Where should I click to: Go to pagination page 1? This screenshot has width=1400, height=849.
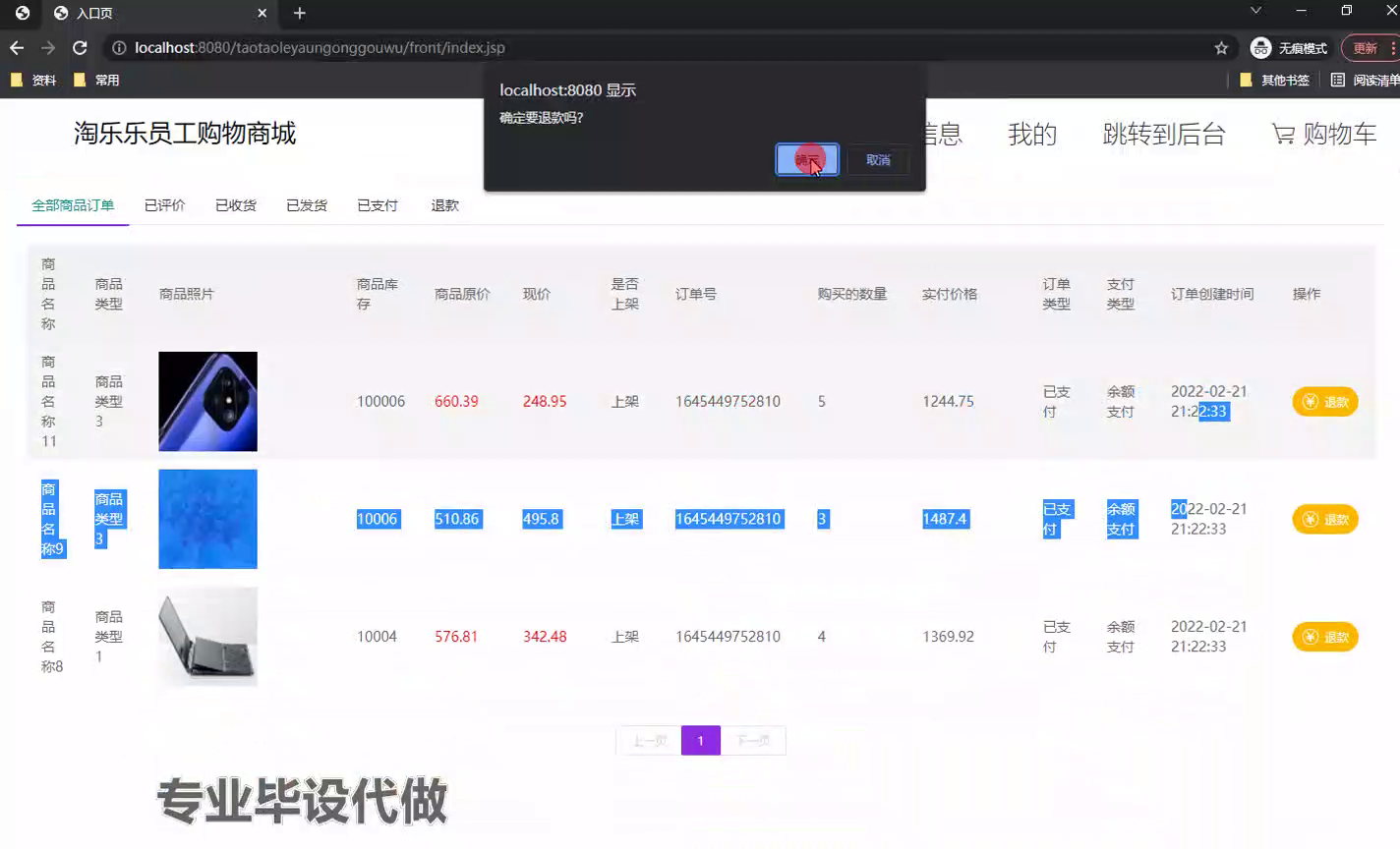point(701,740)
